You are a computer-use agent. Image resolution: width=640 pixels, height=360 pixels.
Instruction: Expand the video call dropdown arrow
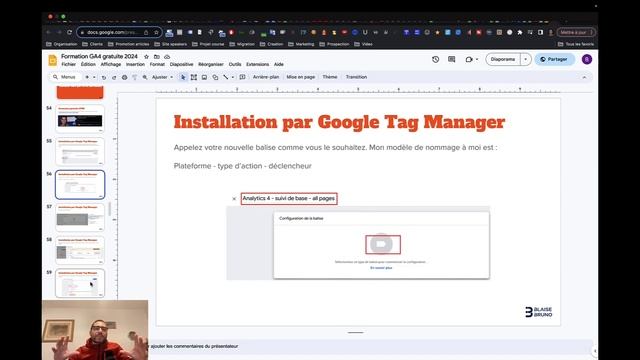[x=477, y=60]
